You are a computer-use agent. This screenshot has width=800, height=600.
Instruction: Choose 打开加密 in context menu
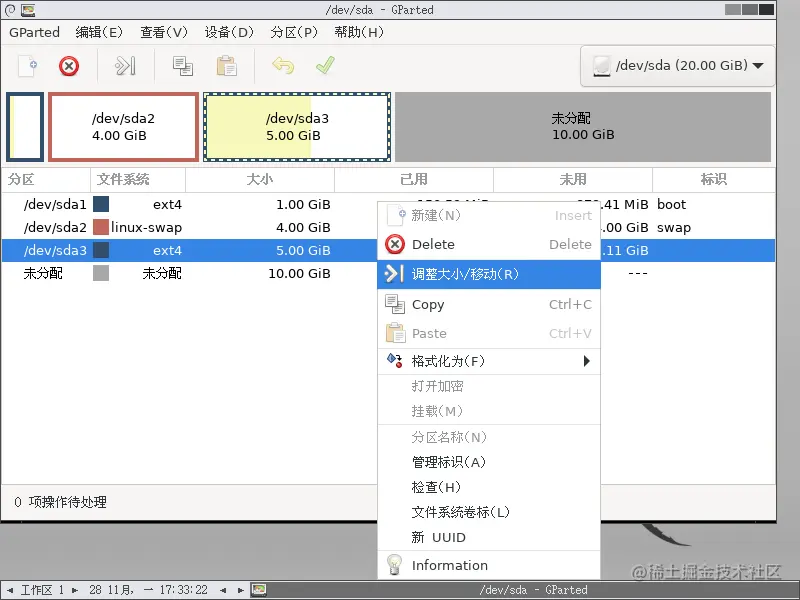[489, 387]
